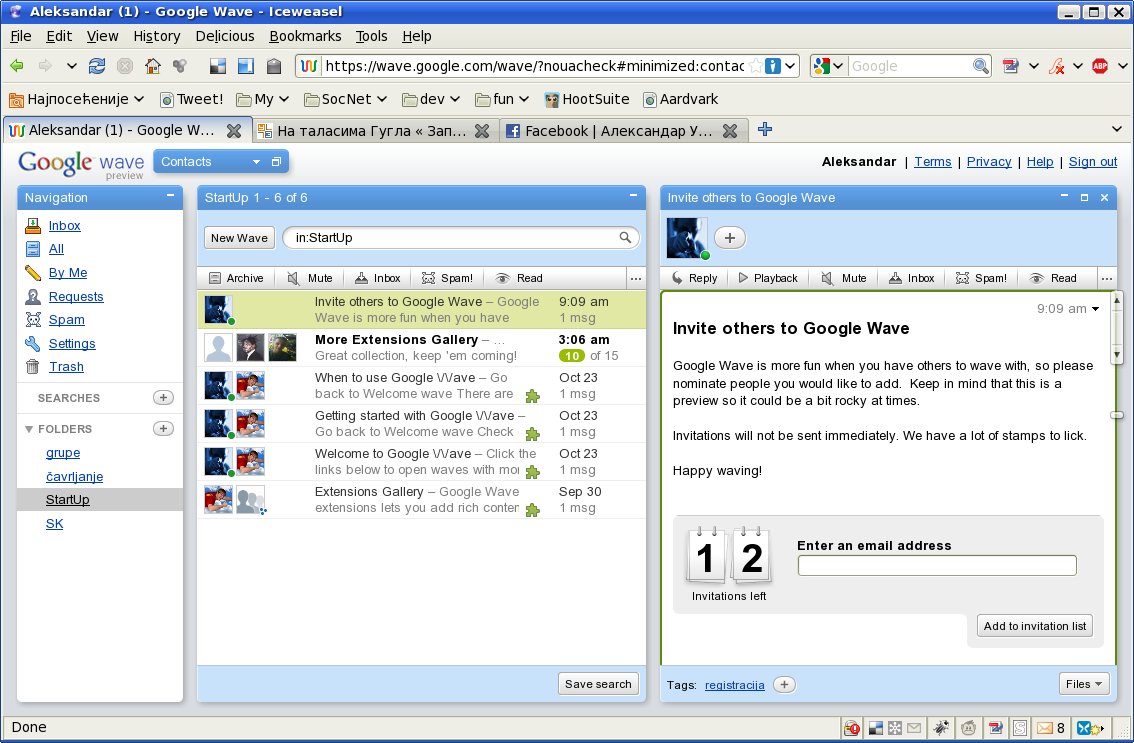
Task: Close the Facebook tab
Action: click(730, 130)
